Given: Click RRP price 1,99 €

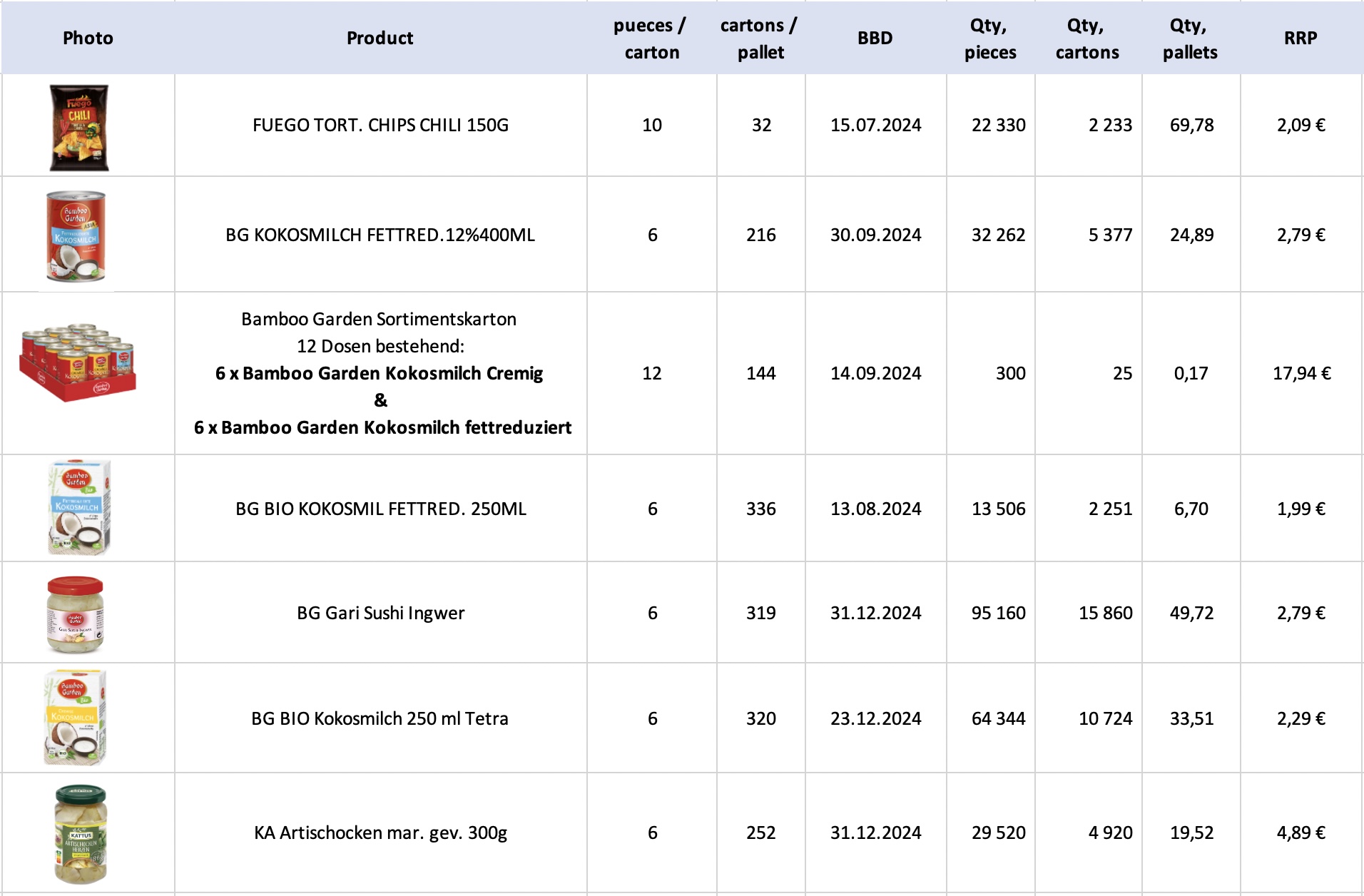Looking at the screenshot, I should (1301, 509).
